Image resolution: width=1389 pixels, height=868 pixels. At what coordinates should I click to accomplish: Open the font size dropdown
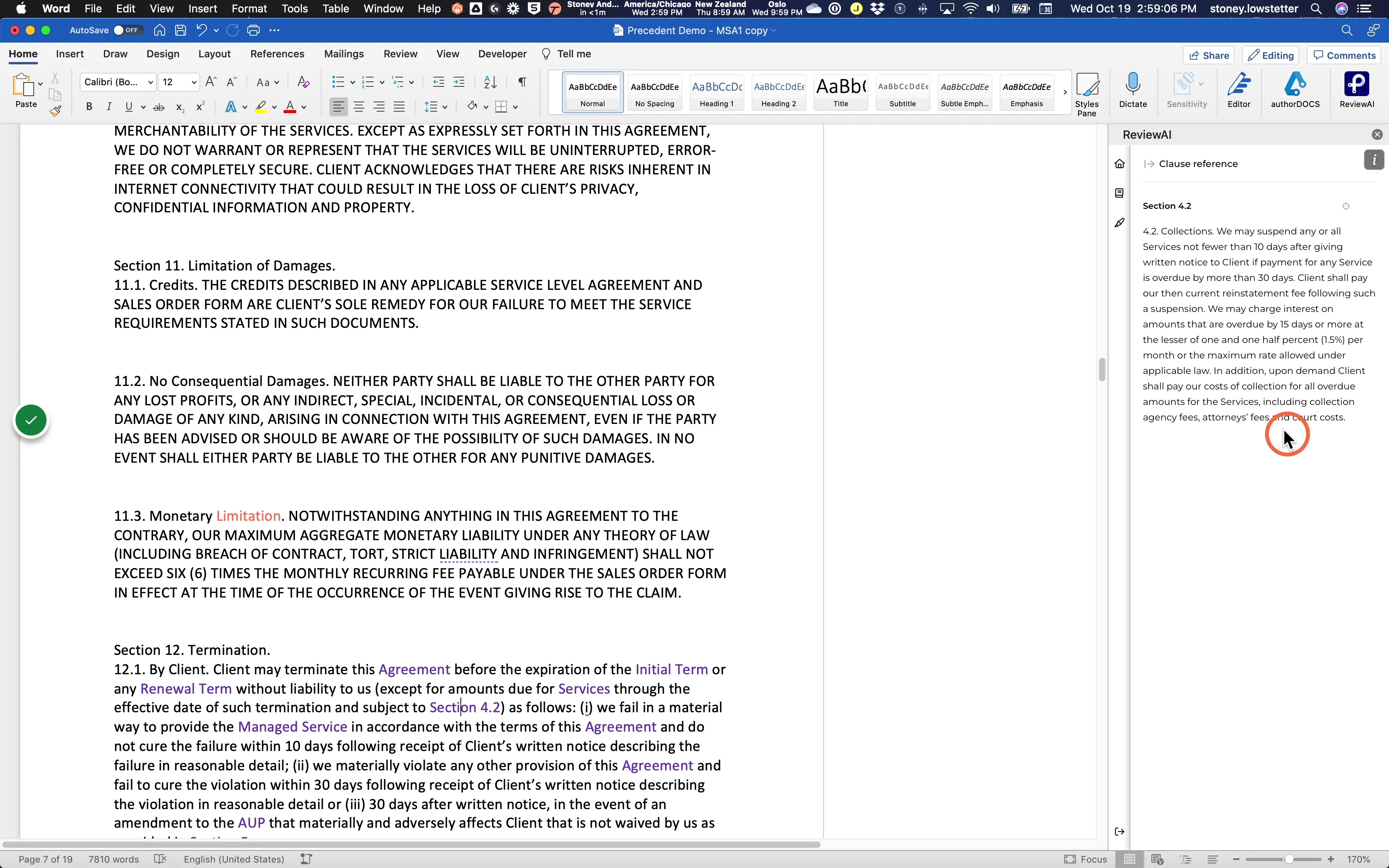[x=194, y=83]
